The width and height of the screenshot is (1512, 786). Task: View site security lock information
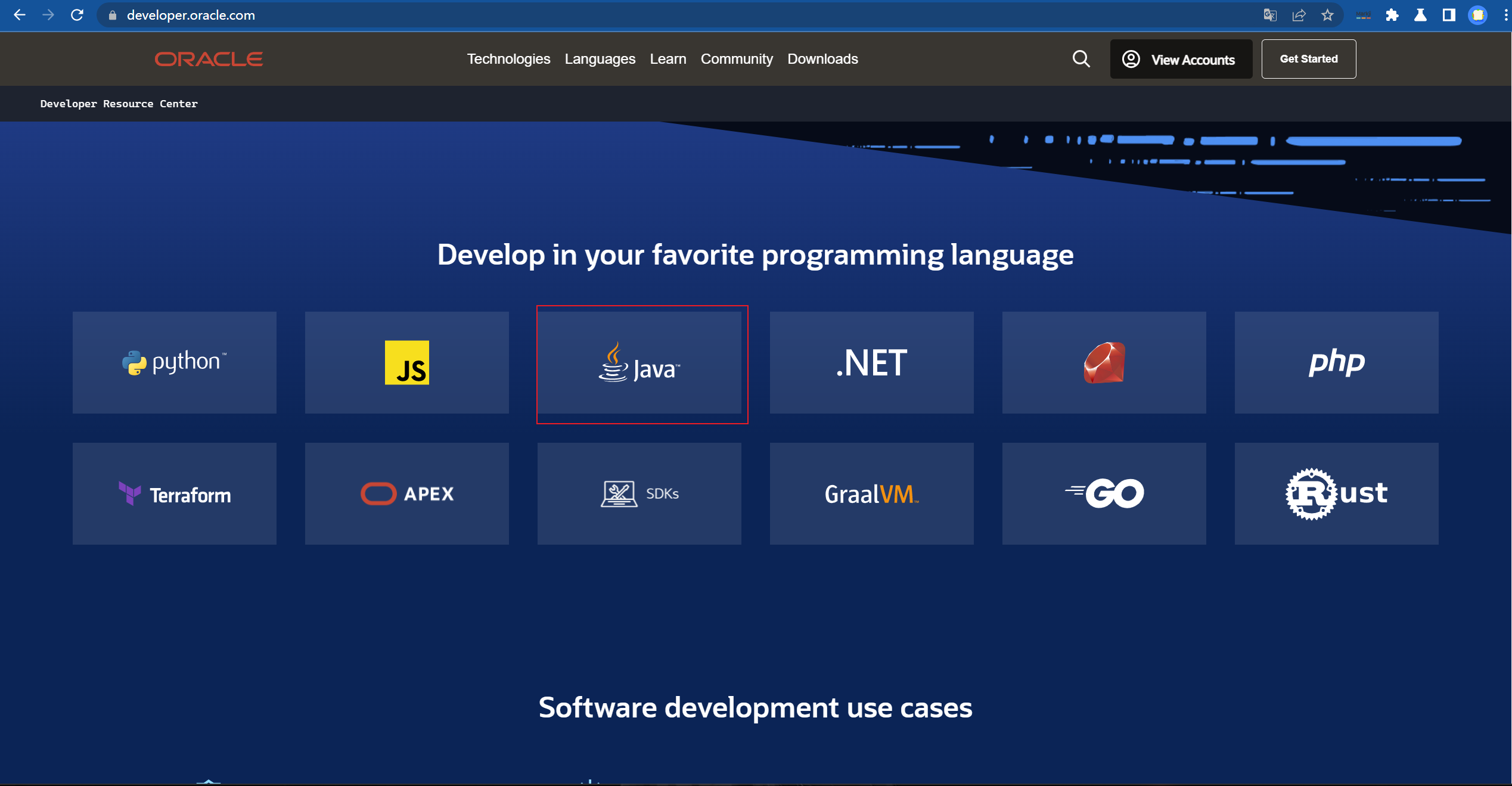point(112,15)
